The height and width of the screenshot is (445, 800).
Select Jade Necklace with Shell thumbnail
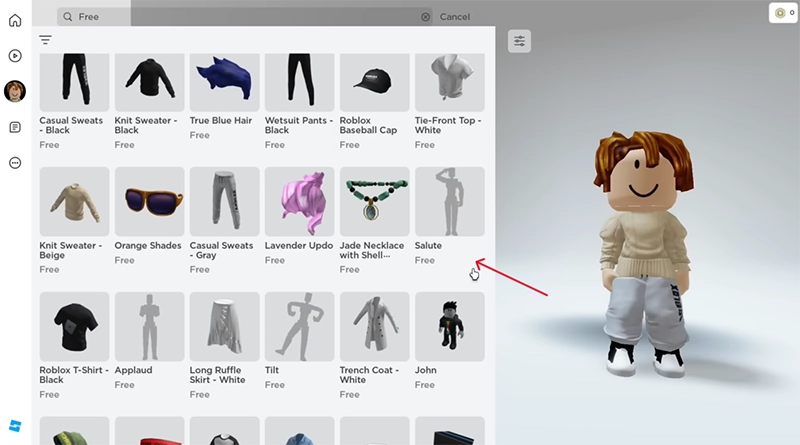pos(374,202)
